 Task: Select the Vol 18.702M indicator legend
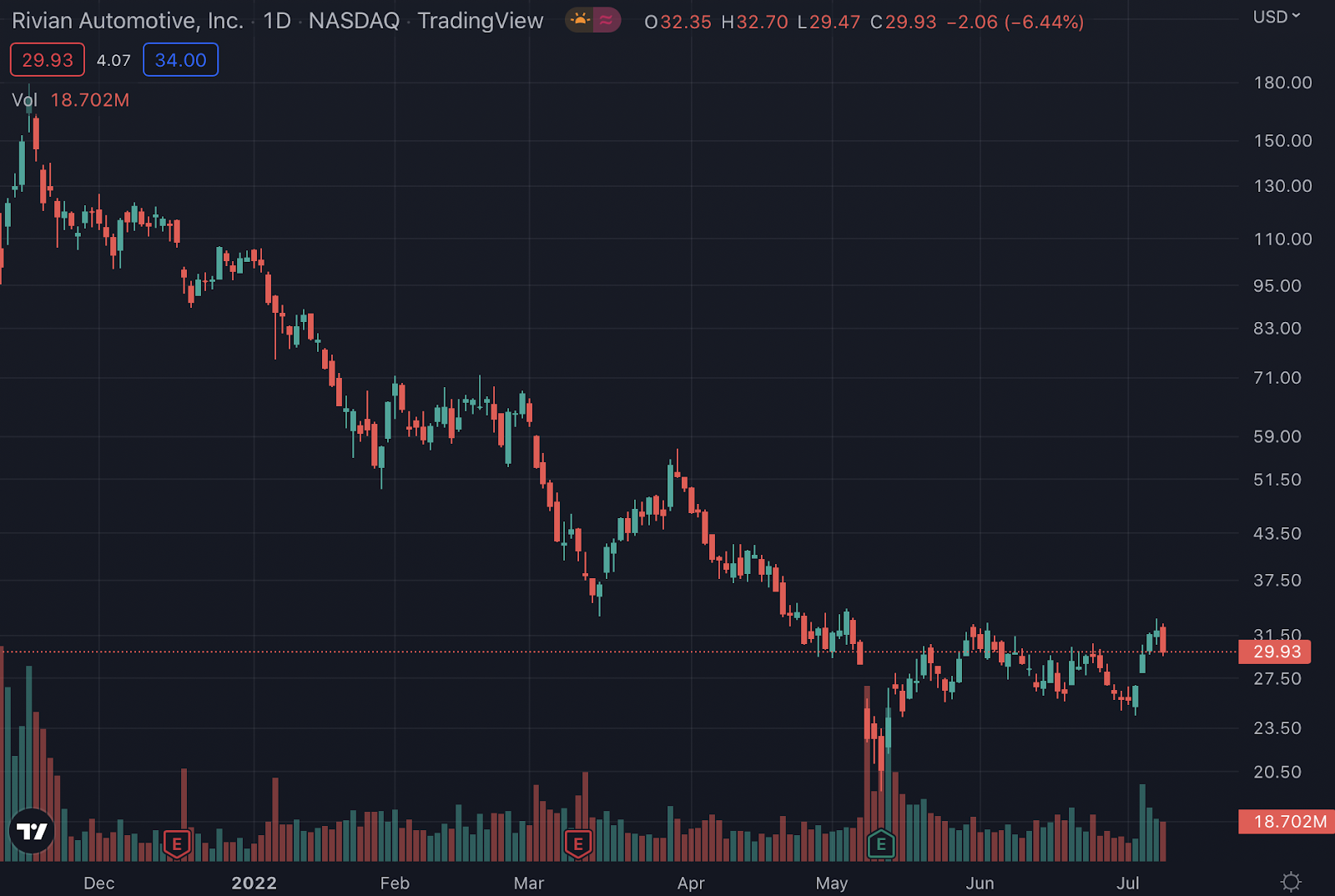pos(71,100)
